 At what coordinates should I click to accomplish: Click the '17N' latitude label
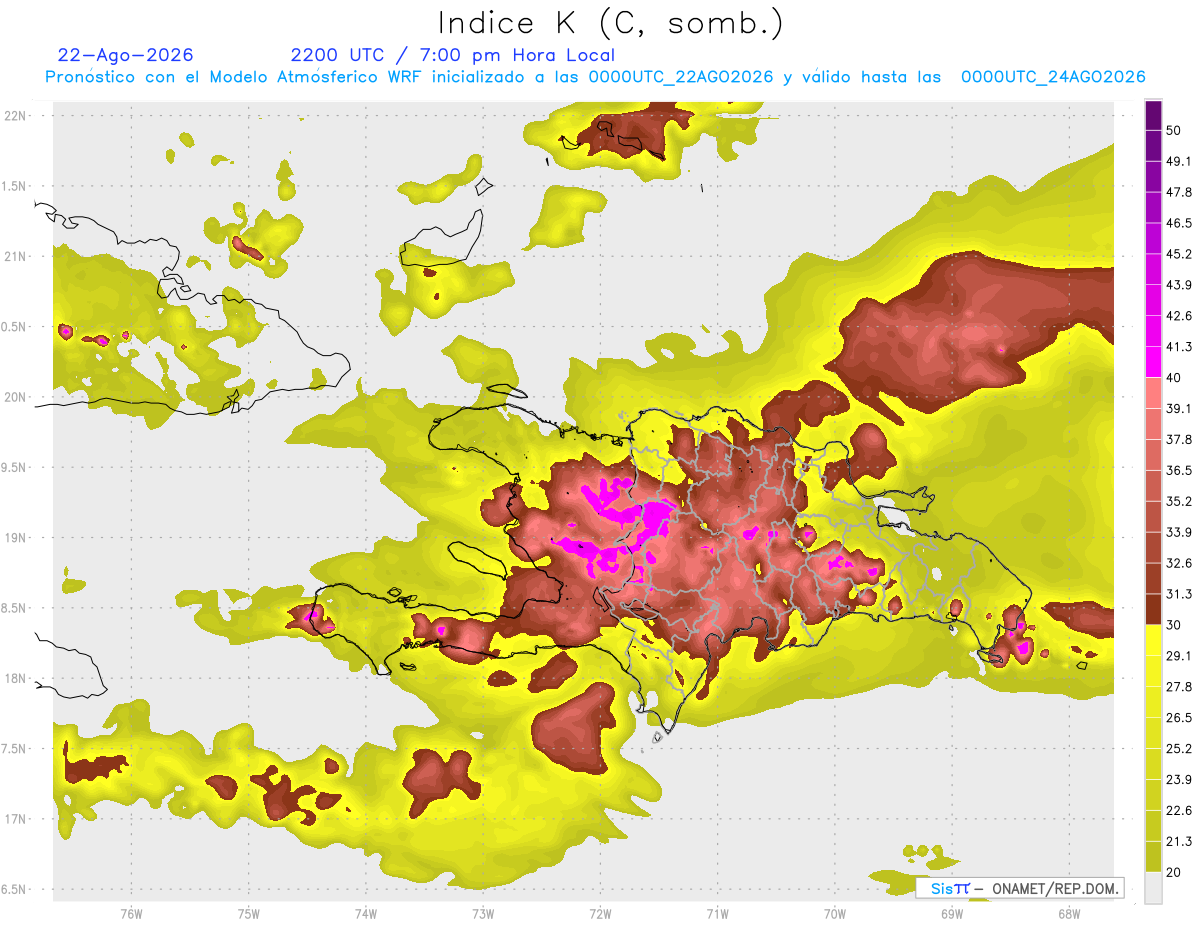15,819
